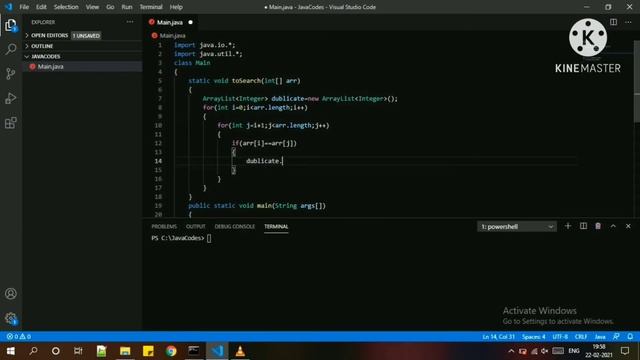Open the Windows action center notifications
The height and width of the screenshot is (360, 640).
625,351
